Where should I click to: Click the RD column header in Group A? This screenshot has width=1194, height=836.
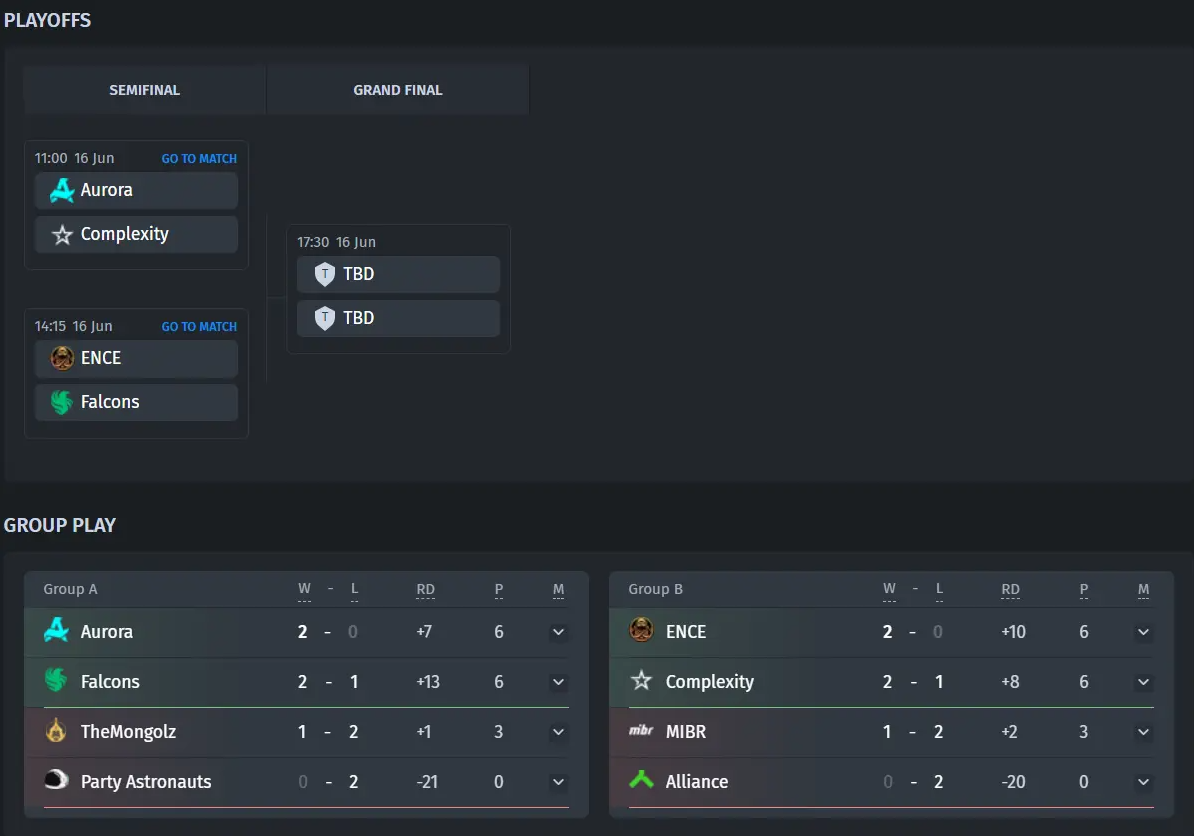click(x=426, y=590)
